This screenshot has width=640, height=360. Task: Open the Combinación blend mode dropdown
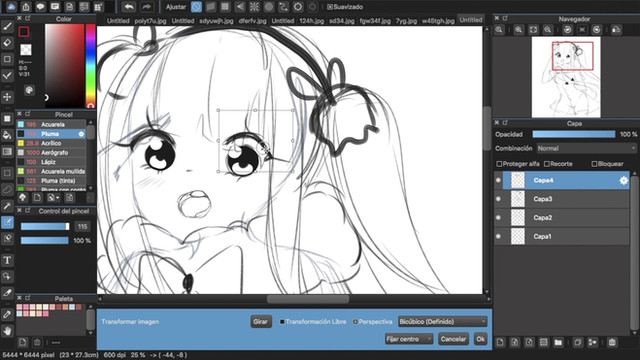point(587,148)
